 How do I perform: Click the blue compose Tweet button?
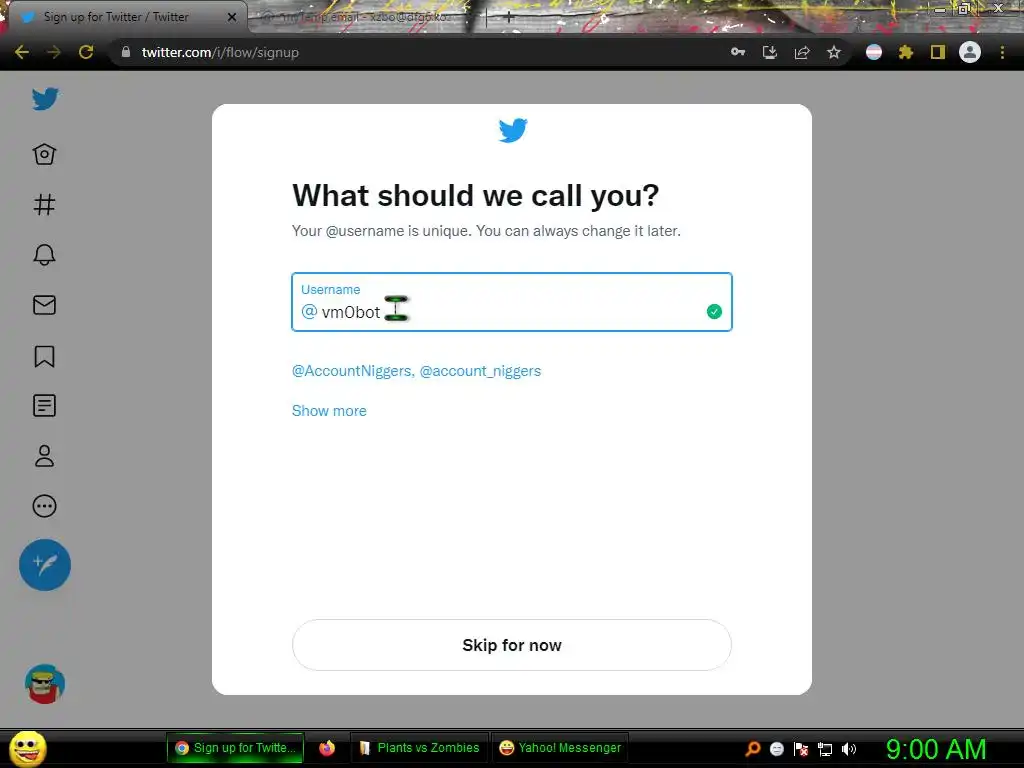[x=45, y=565]
